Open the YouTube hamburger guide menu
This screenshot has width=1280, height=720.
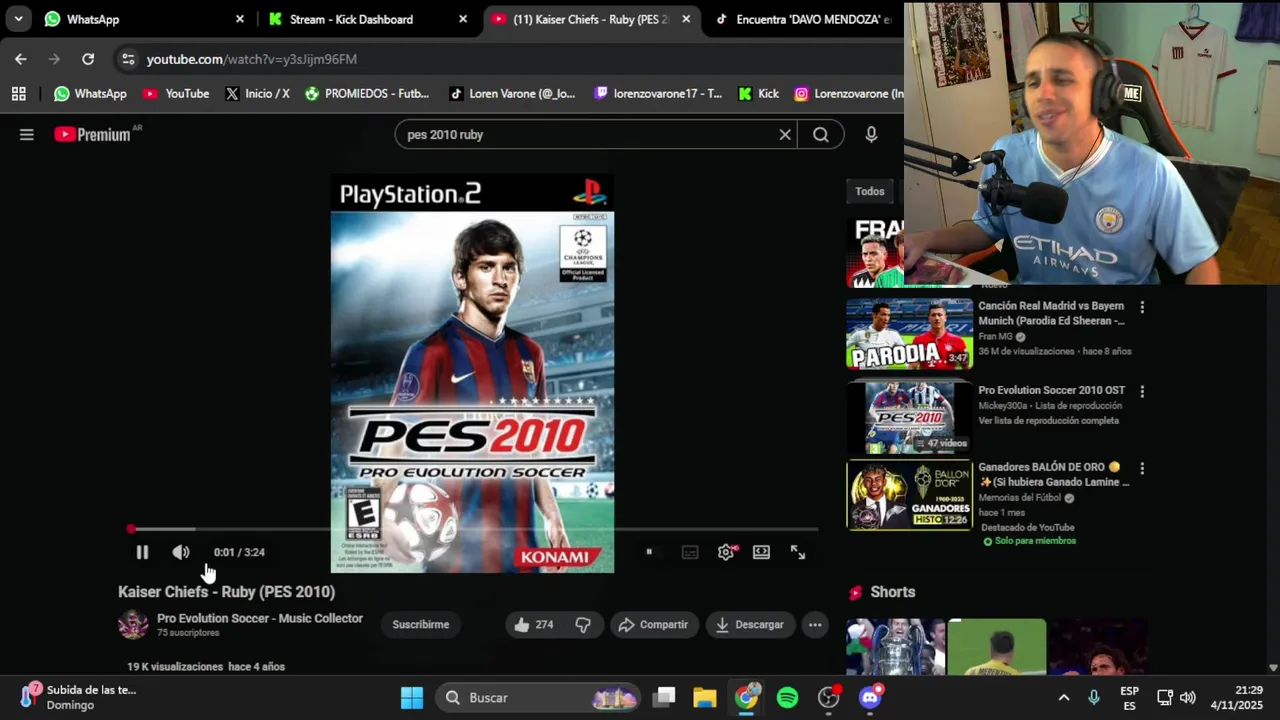(27, 134)
